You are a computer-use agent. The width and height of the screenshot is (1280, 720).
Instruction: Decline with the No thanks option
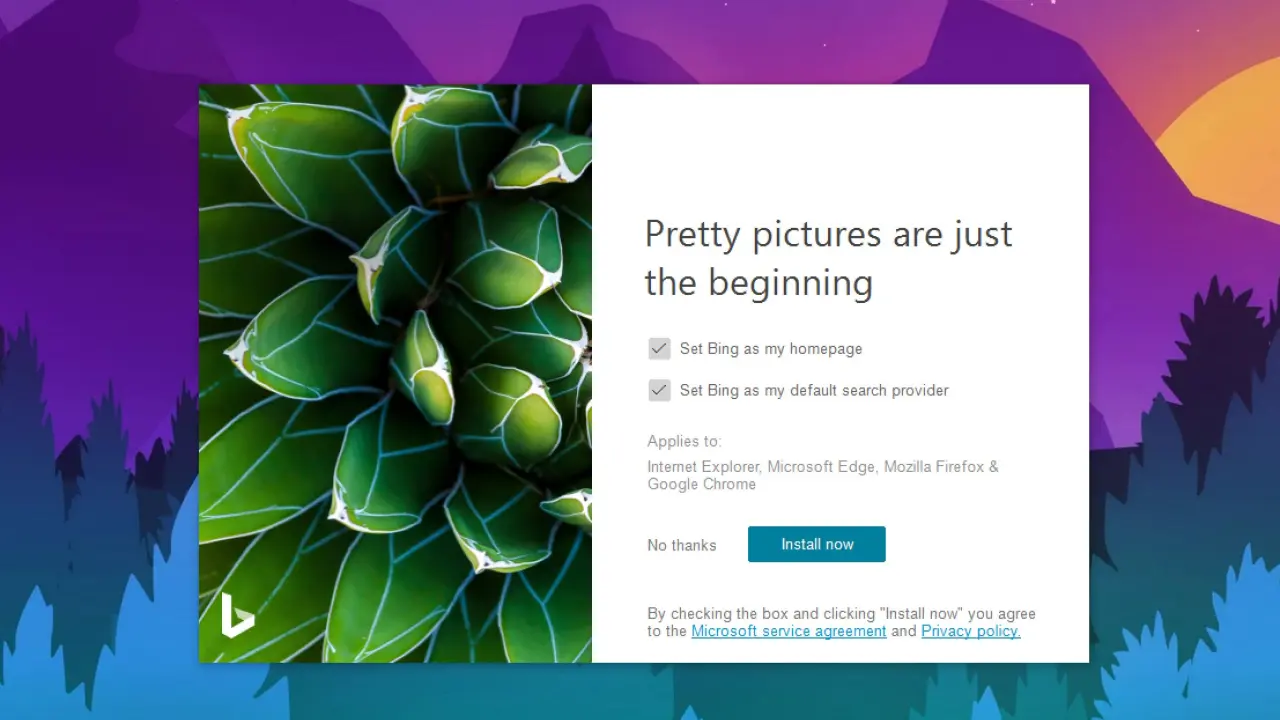[x=681, y=545]
